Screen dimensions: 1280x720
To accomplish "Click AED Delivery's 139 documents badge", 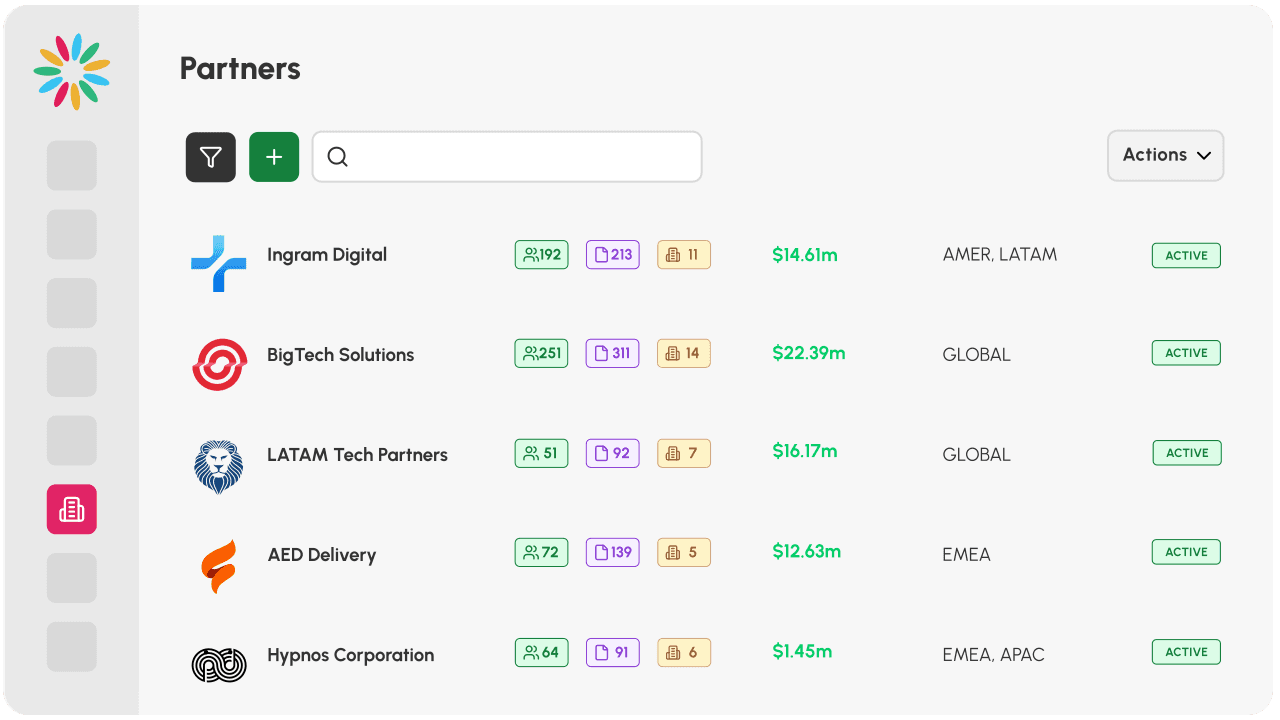I will (612, 552).
